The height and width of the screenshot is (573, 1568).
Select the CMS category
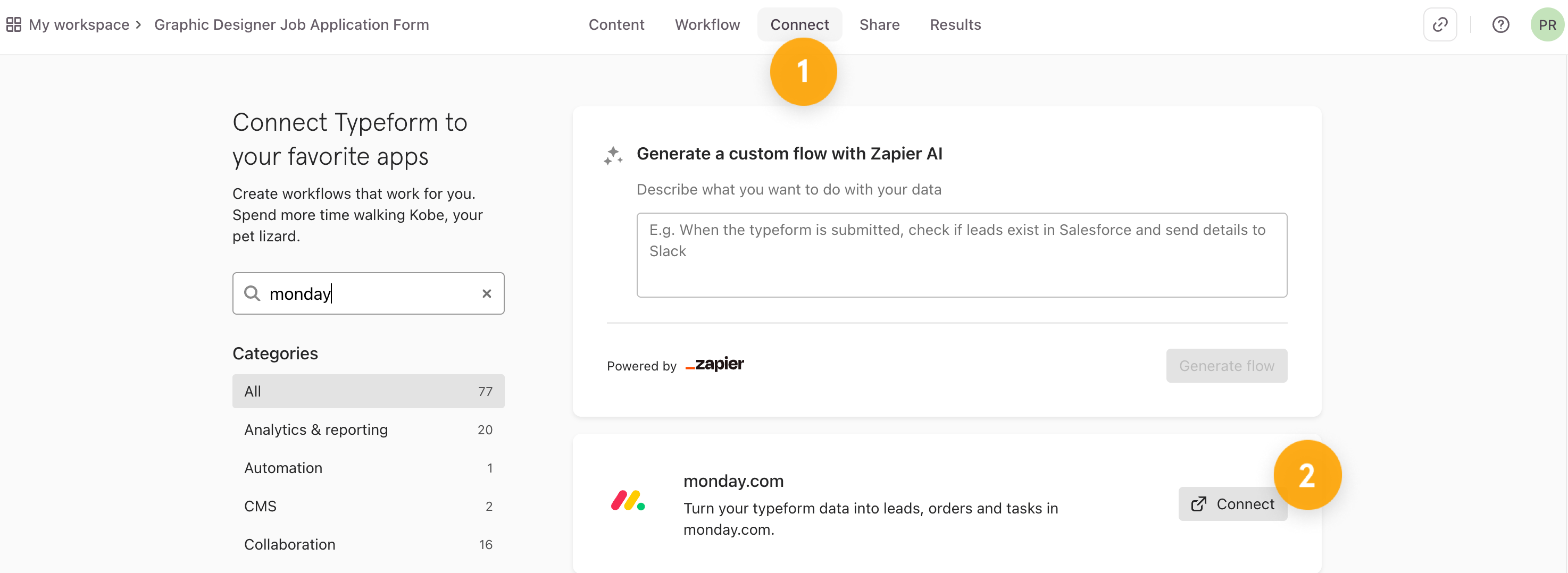click(x=368, y=506)
